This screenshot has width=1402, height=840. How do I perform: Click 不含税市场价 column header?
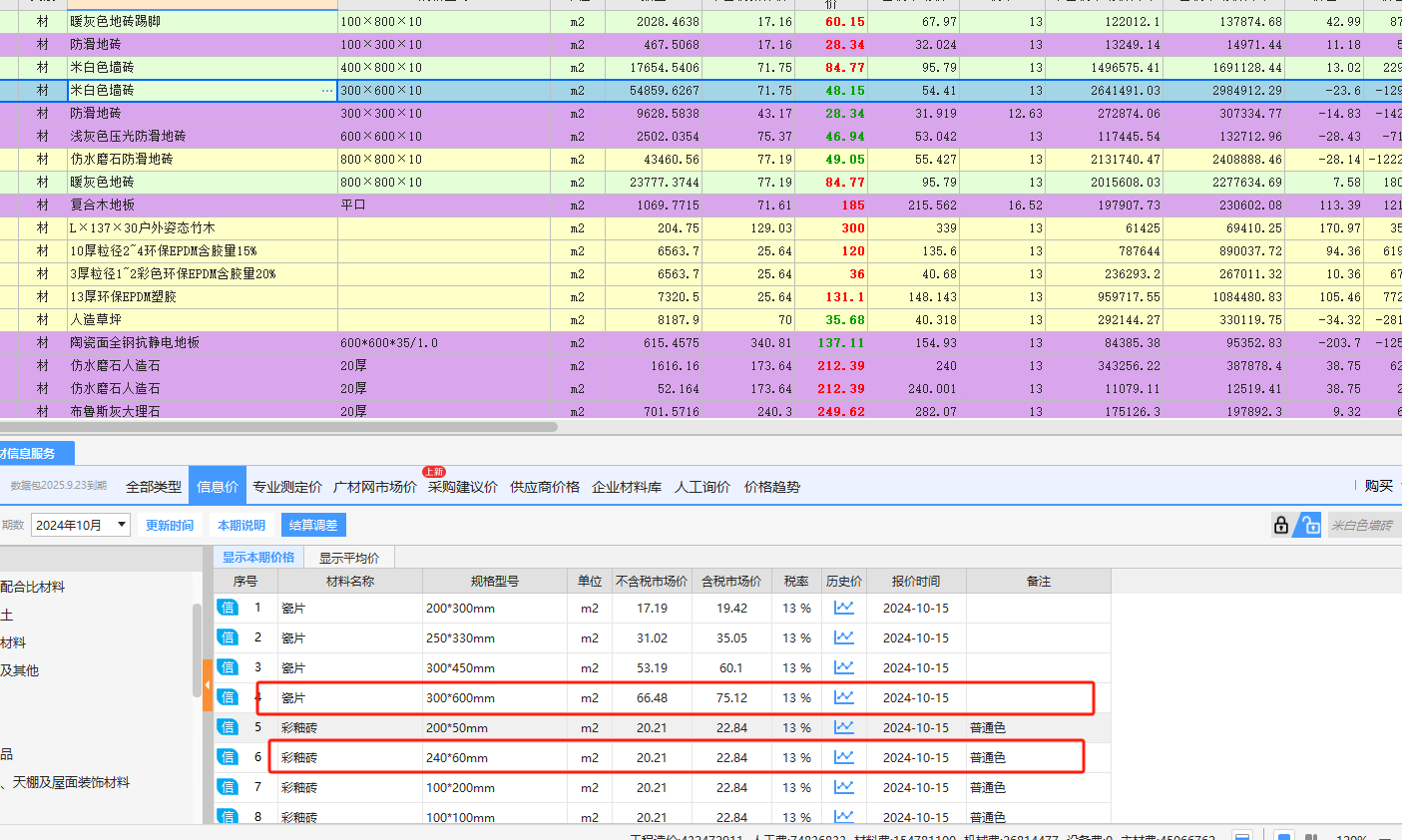tap(652, 581)
